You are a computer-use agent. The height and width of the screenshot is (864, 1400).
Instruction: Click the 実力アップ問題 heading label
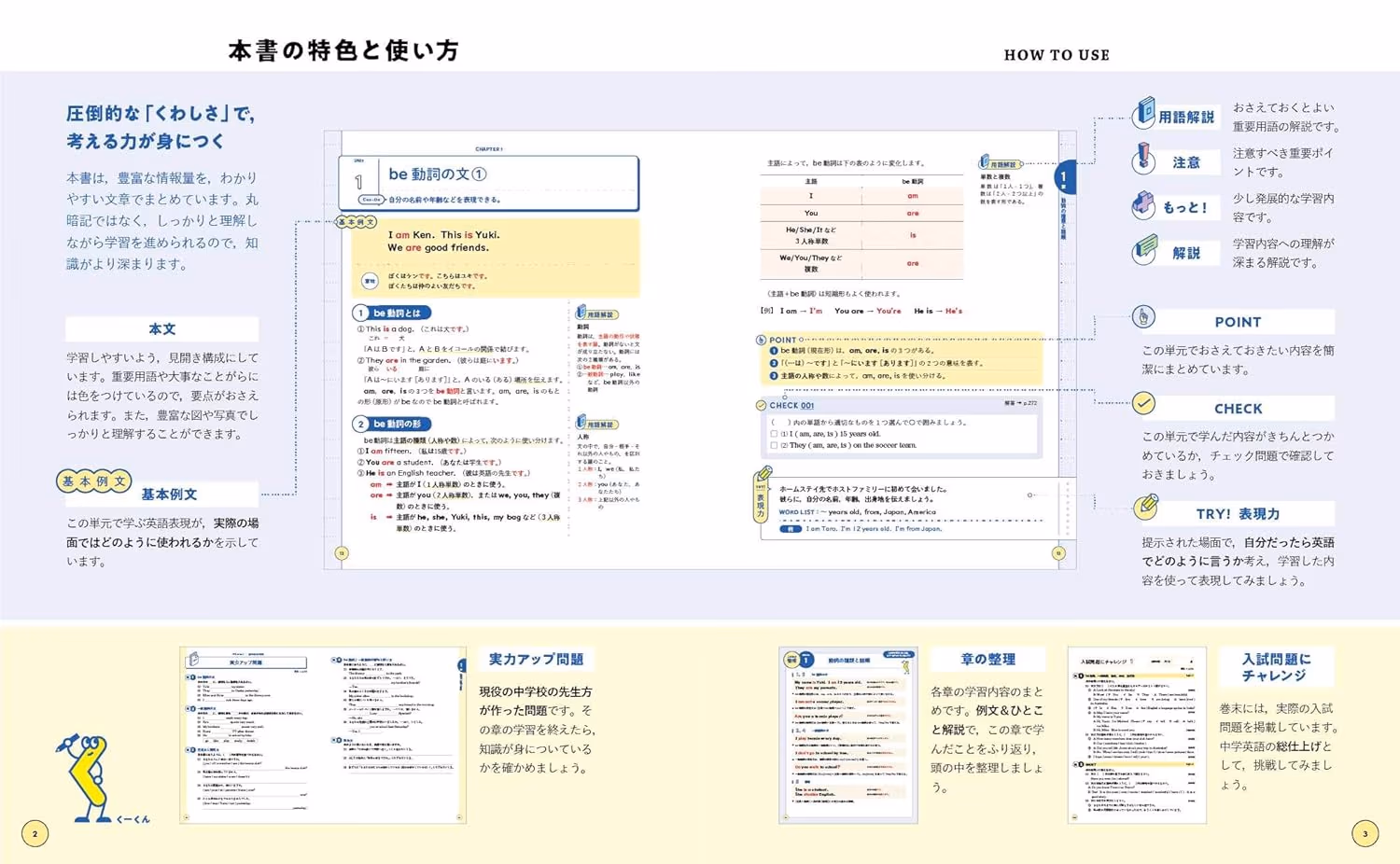click(536, 659)
